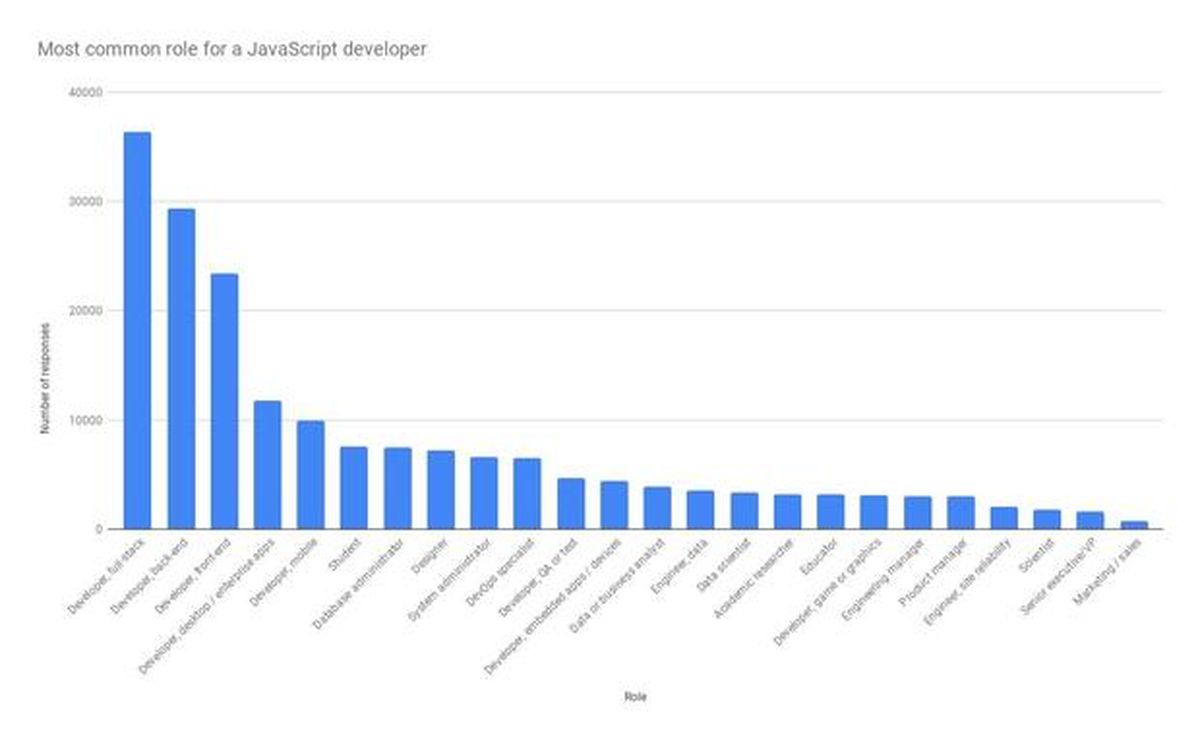Click the 'Developer, back-end' bar

[180, 370]
